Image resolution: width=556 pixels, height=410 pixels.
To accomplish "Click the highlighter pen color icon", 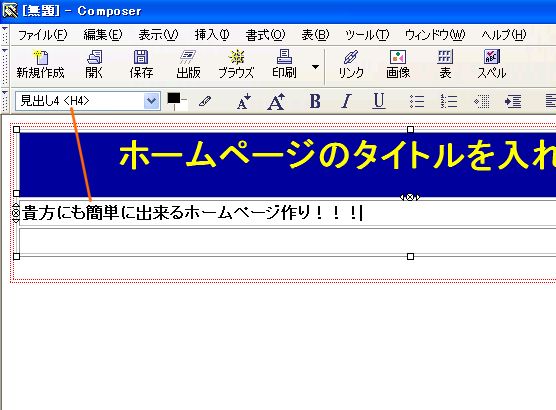I will click(x=205, y=101).
